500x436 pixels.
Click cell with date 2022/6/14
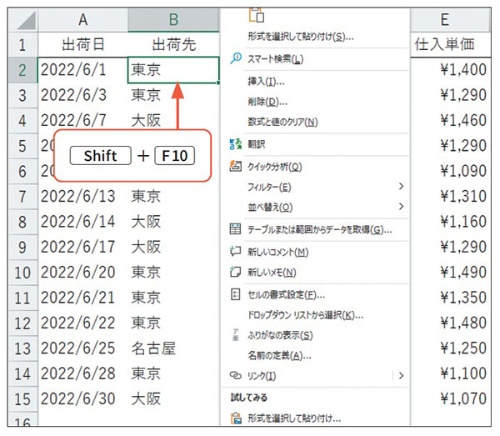(x=83, y=222)
